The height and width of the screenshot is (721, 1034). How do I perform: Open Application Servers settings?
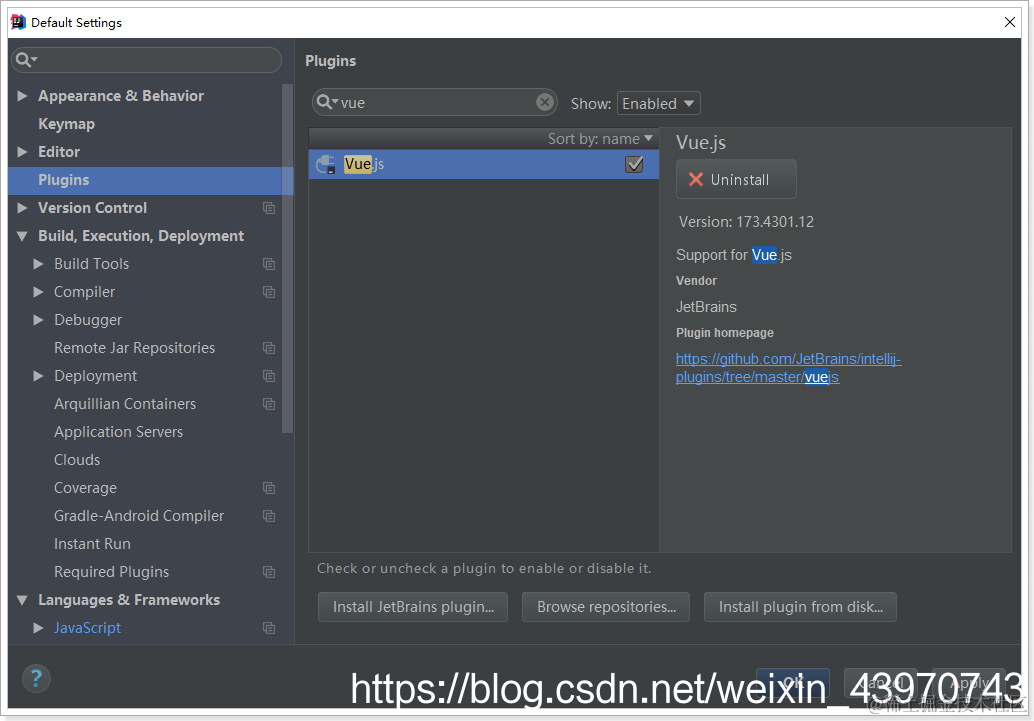pyautogui.click(x=119, y=431)
